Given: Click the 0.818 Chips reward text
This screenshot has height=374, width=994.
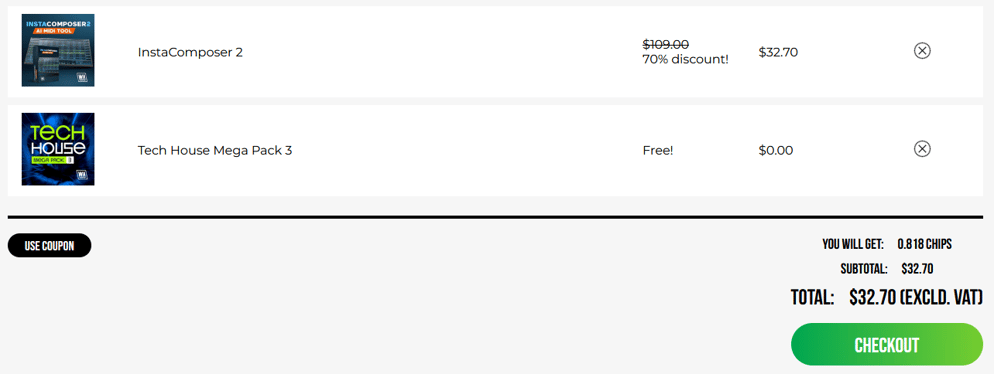Looking at the screenshot, I should tap(924, 244).
